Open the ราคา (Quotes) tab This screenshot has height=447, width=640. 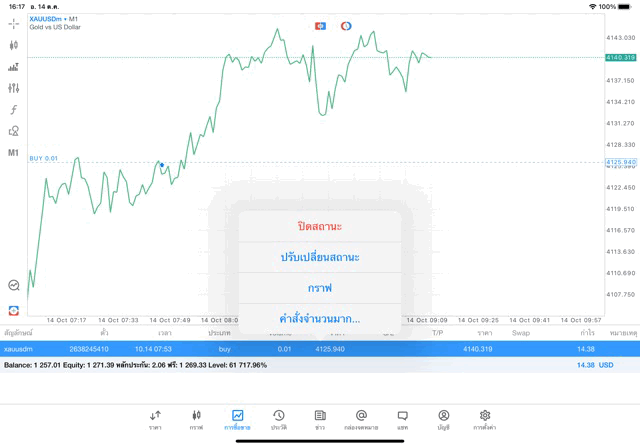[x=155, y=419]
